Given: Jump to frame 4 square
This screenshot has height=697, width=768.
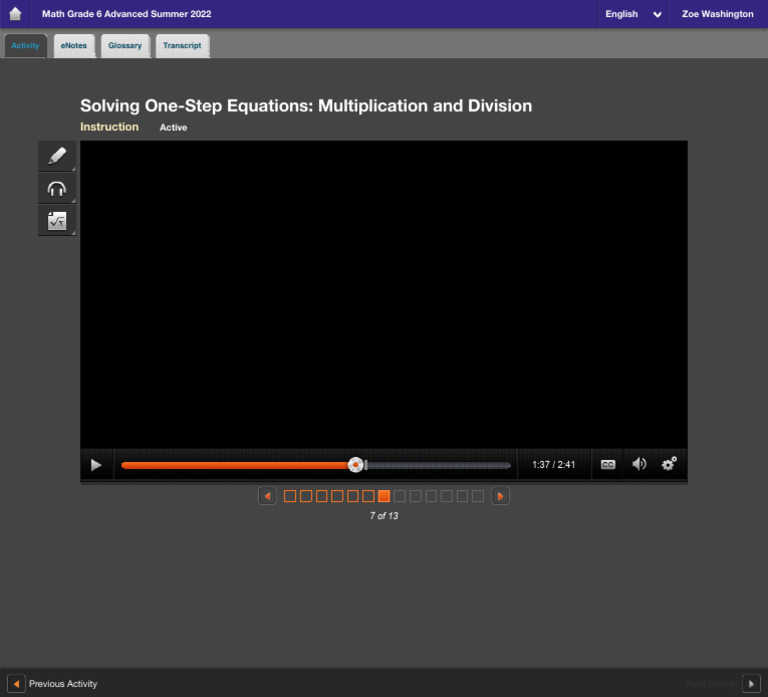Looking at the screenshot, I should 337,496.
